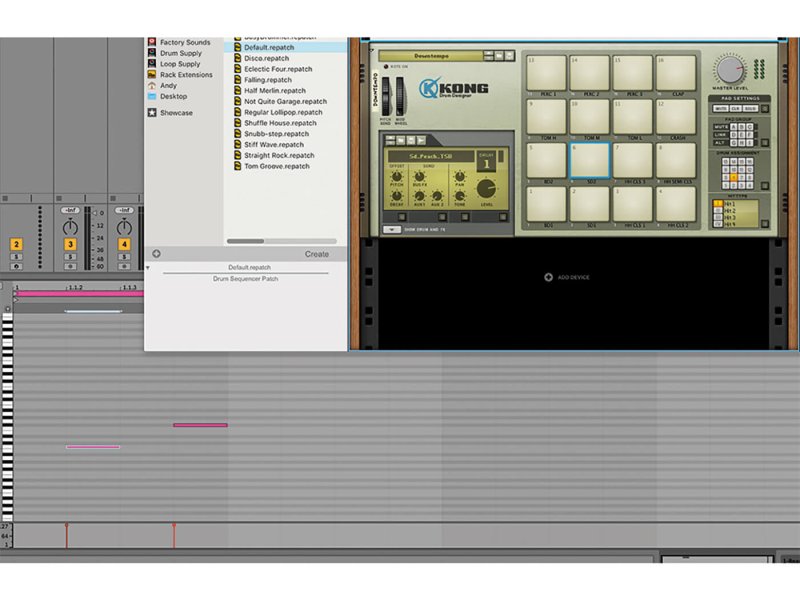This screenshot has width=800, height=600.
Task: Select Desktop in the browser locations
Action: click(167, 97)
